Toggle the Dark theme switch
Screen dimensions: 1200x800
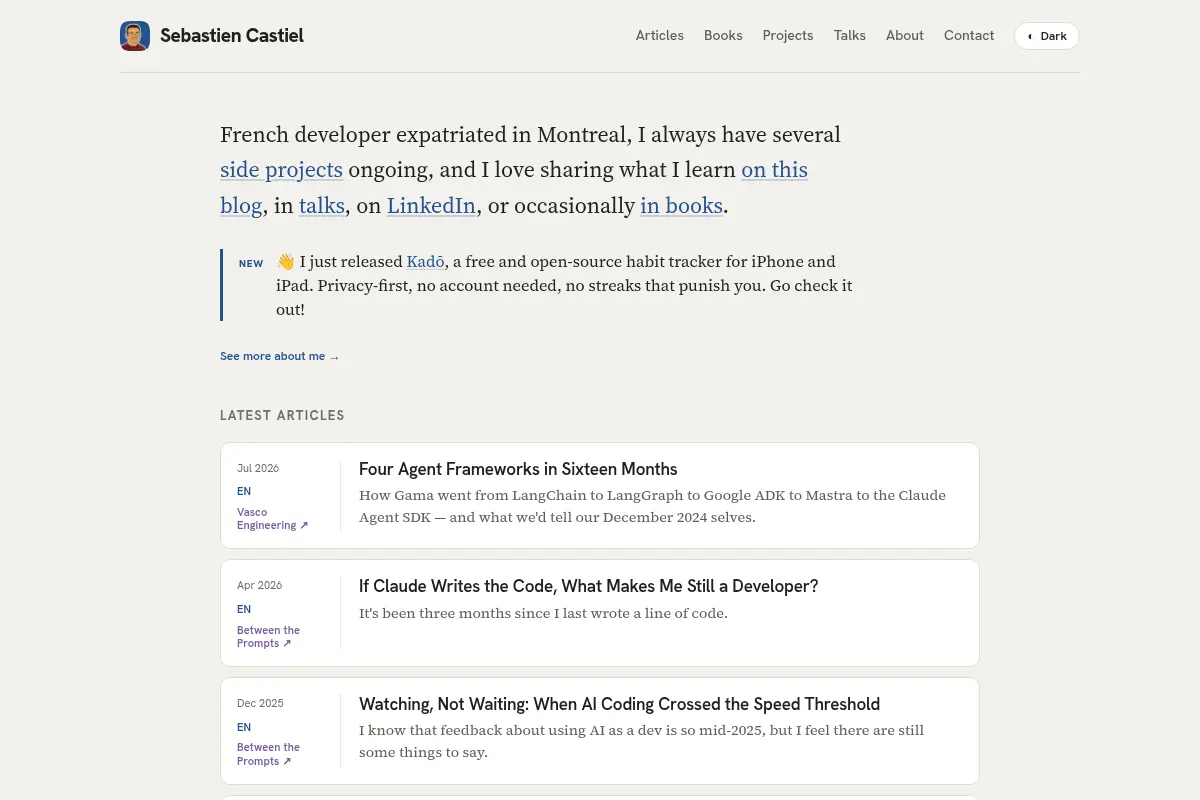[1047, 36]
